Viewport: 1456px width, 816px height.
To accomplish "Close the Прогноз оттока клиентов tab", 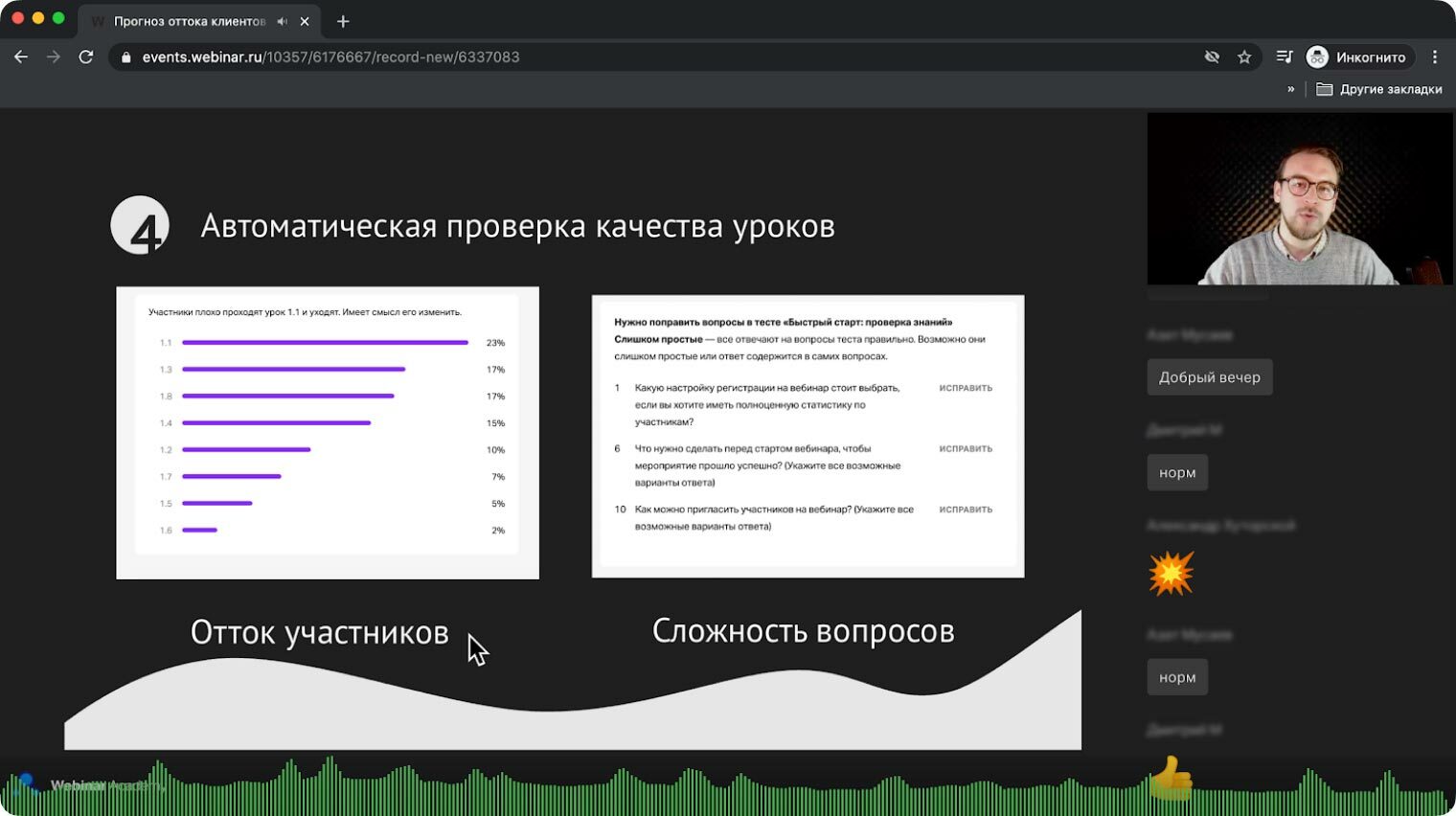I will [305, 21].
